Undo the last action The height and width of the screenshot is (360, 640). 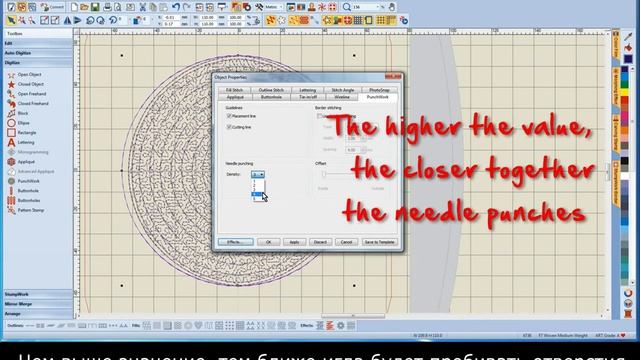pos(176,7)
